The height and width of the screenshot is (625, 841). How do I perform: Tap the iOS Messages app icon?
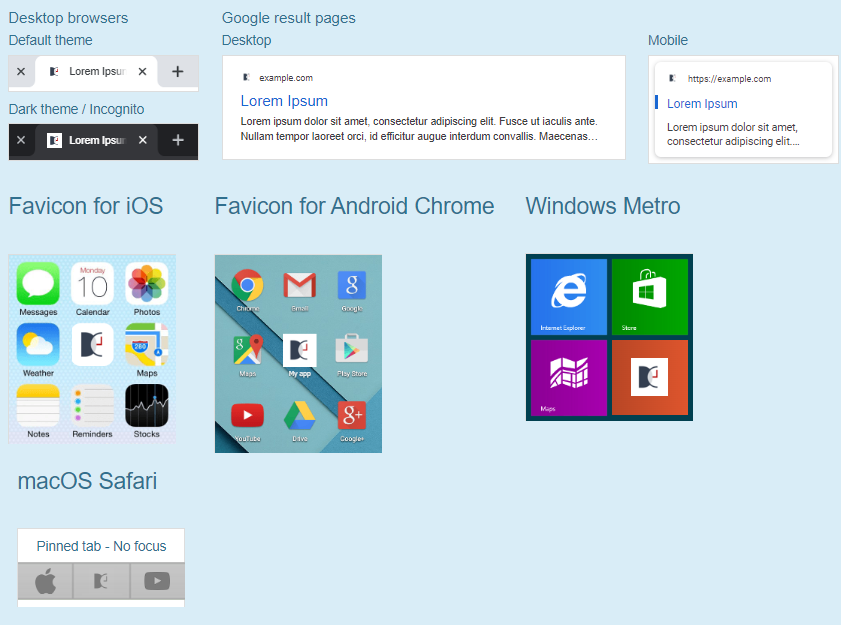(38, 283)
